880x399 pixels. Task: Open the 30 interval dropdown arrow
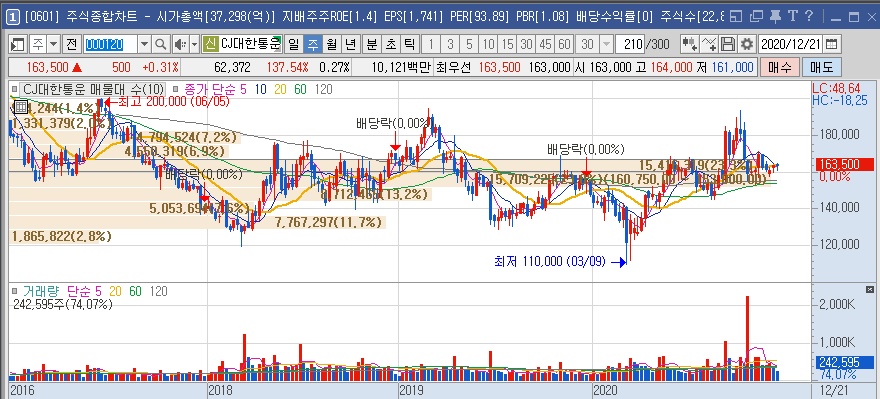606,44
